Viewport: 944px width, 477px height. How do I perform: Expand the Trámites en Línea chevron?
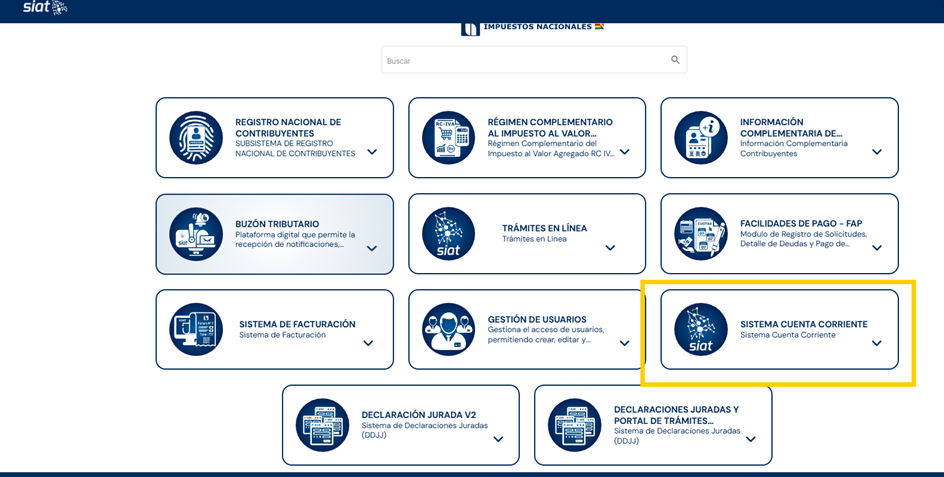click(610, 248)
